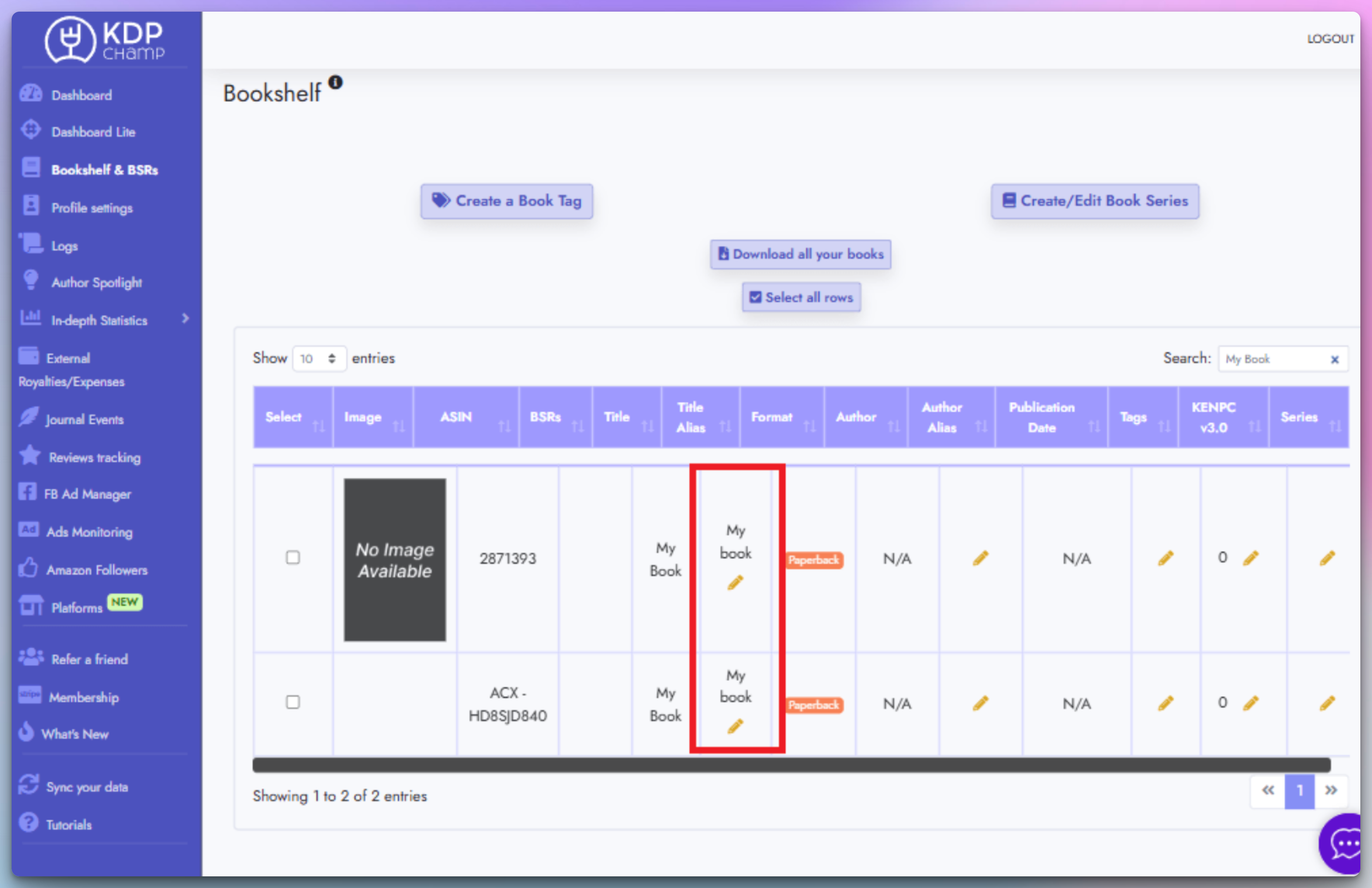Click the Tutorials question mark icon

pyautogui.click(x=28, y=823)
